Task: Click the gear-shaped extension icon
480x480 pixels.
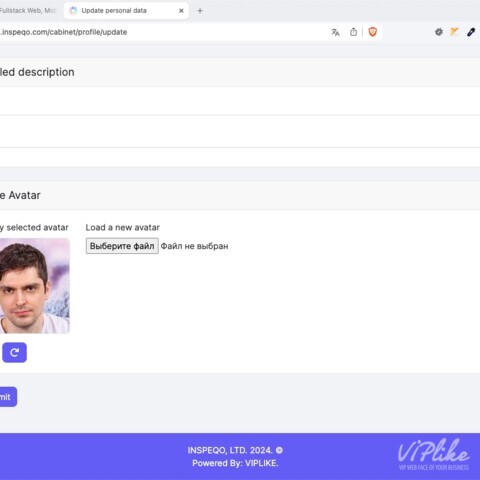Action: pyautogui.click(x=439, y=32)
